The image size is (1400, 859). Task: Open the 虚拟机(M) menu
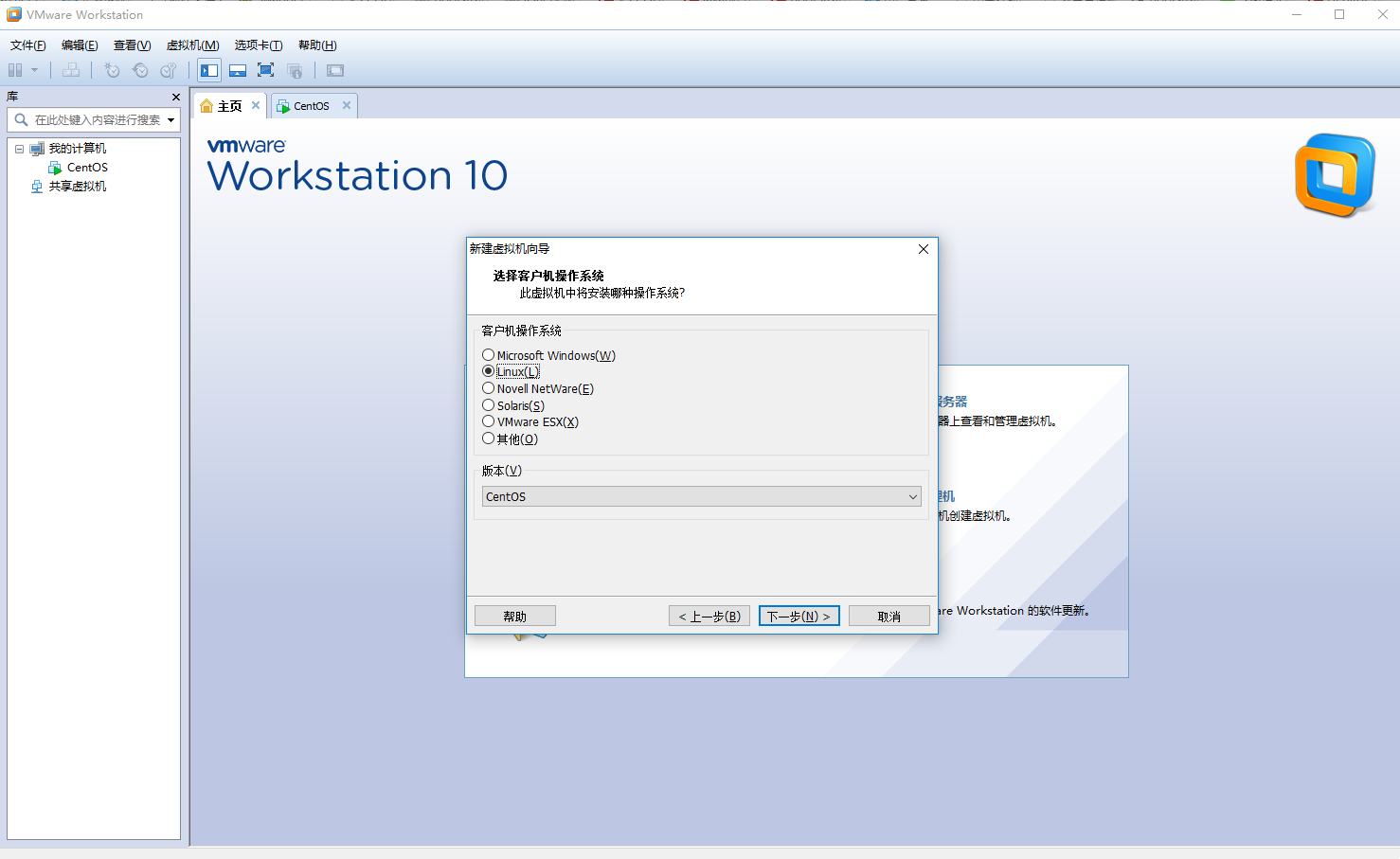193,45
